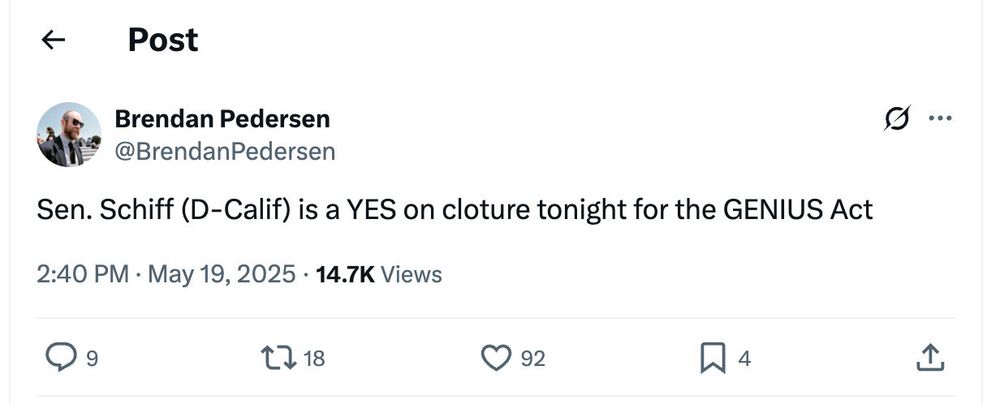Repost using the retweet arrows icon
This screenshot has height=404, width=1000.
(279, 358)
